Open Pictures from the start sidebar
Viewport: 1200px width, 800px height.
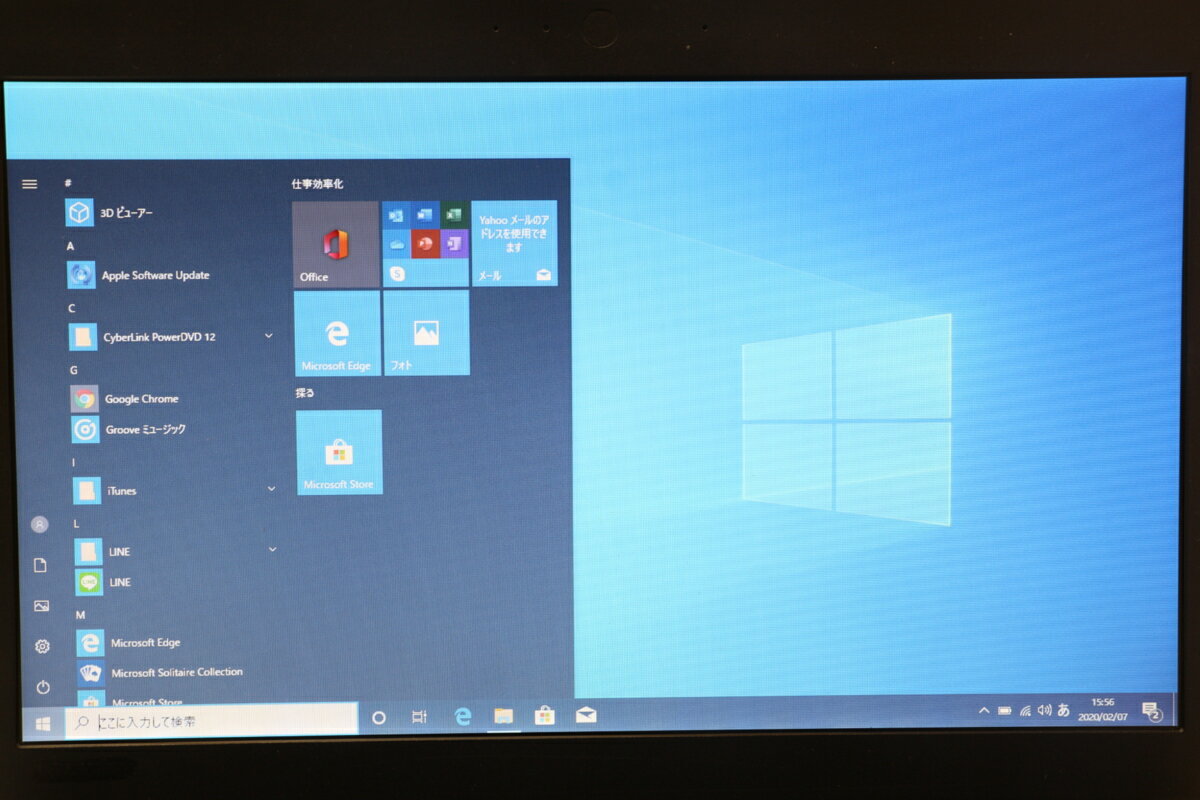(41, 605)
